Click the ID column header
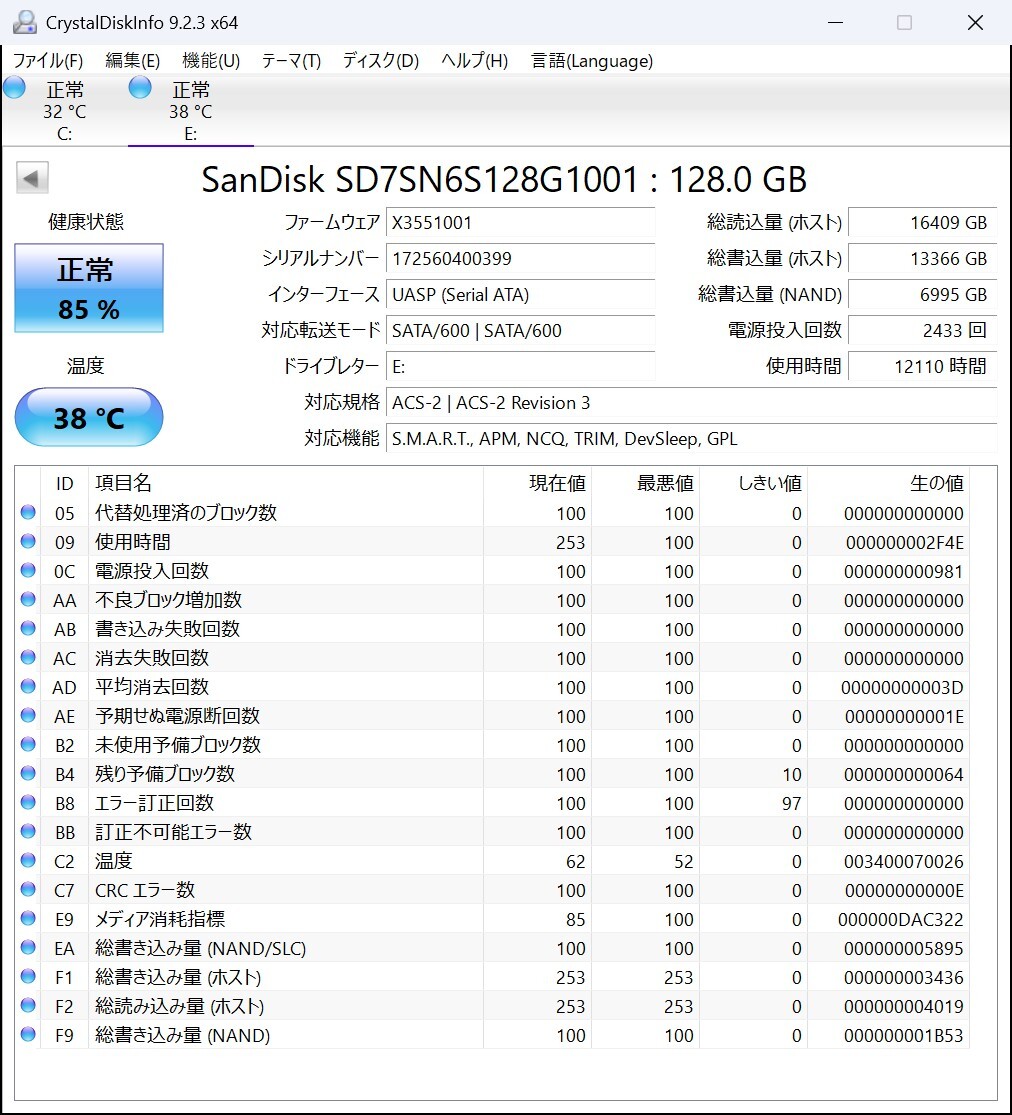The height and width of the screenshot is (1115, 1012). [x=65, y=484]
